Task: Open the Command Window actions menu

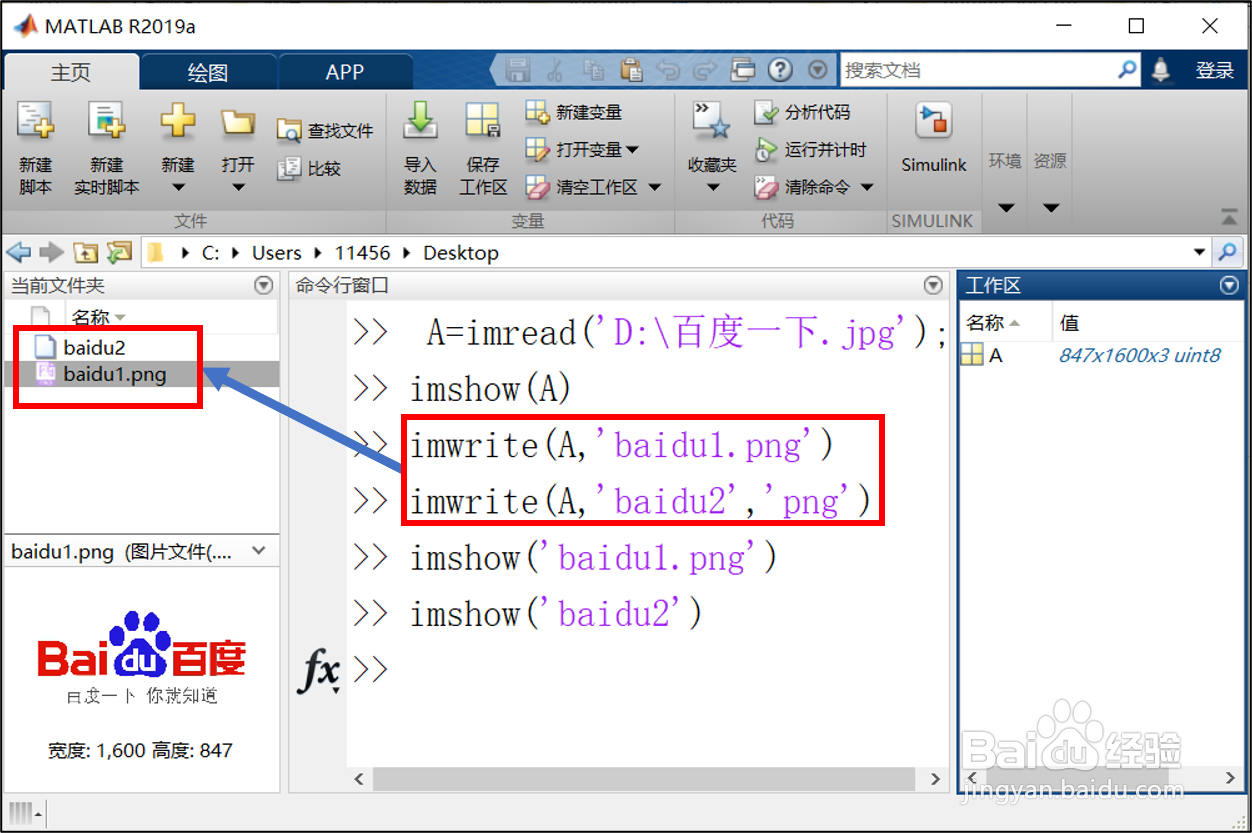Action: 933,285
